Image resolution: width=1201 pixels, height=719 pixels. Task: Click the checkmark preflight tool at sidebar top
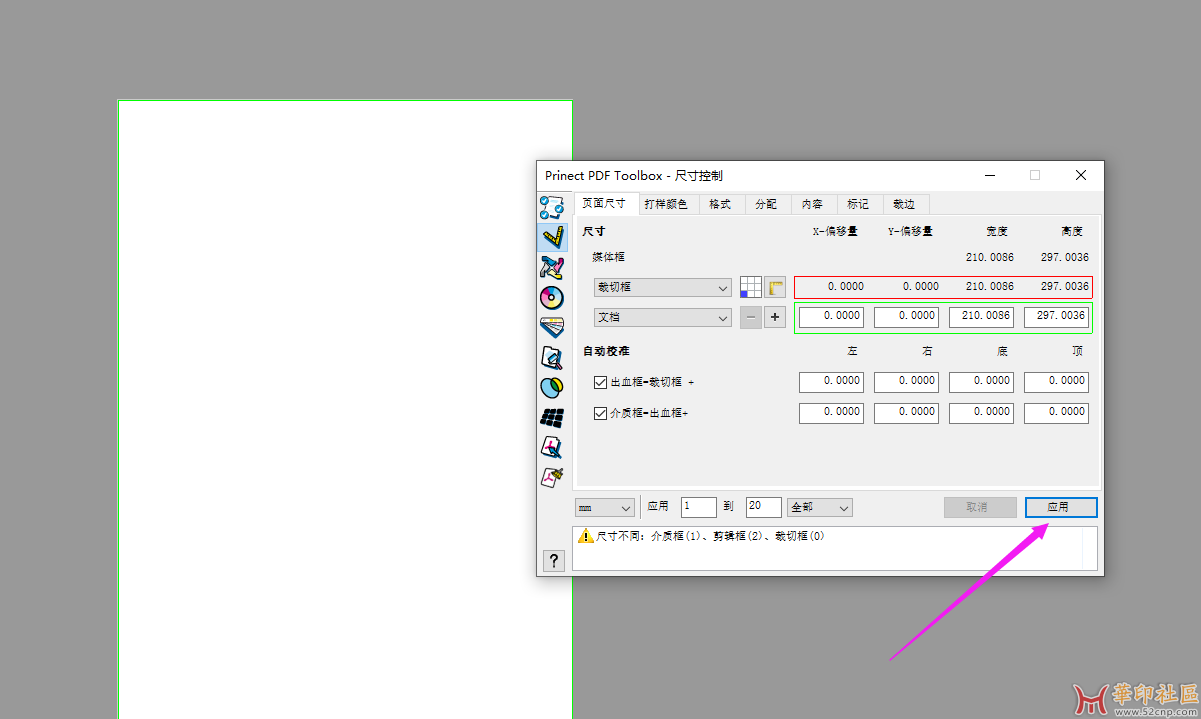click(554, 207)
